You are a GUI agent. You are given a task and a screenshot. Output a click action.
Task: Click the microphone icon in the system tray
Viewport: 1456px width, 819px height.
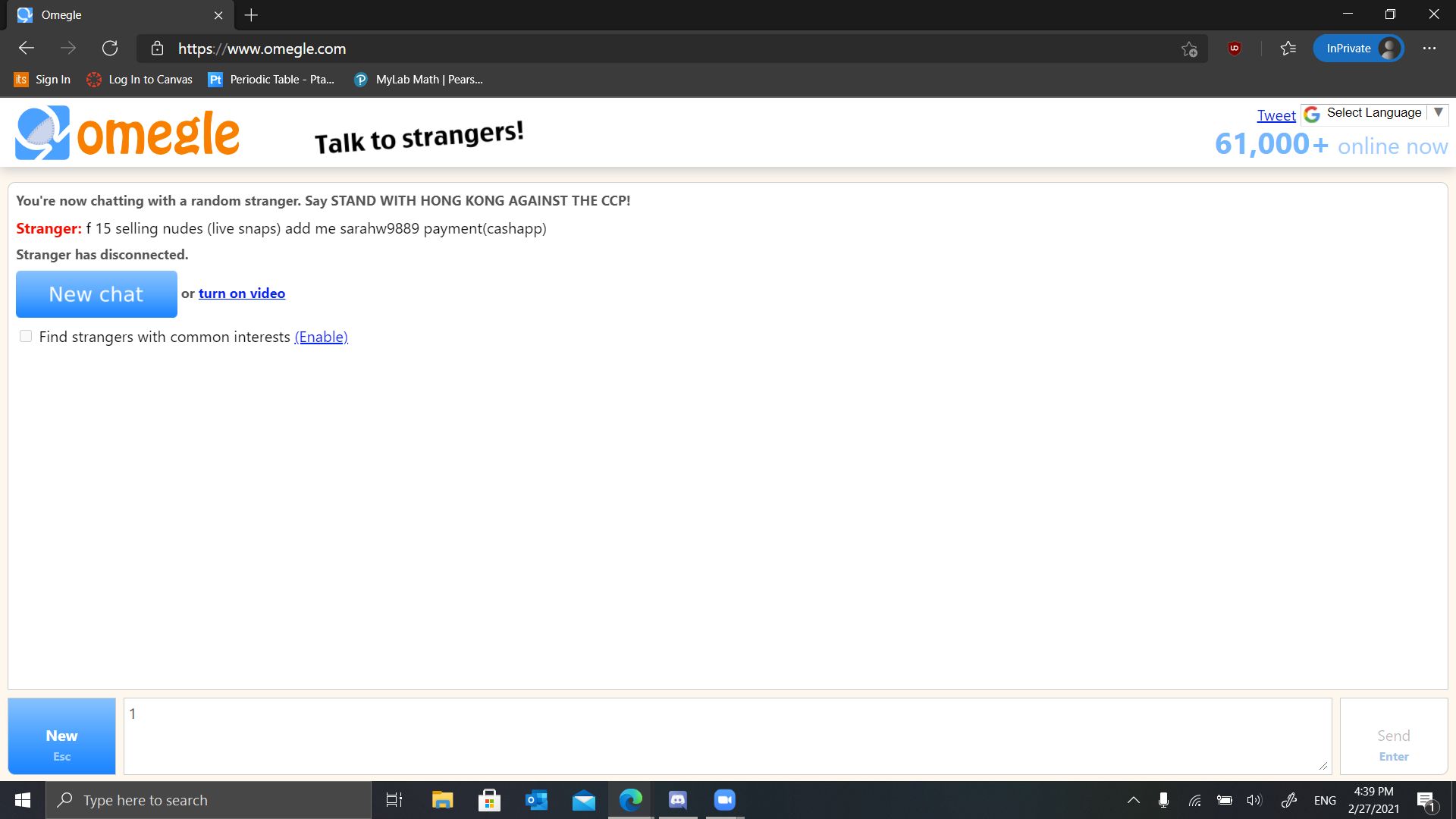[x=1163, y=799]
